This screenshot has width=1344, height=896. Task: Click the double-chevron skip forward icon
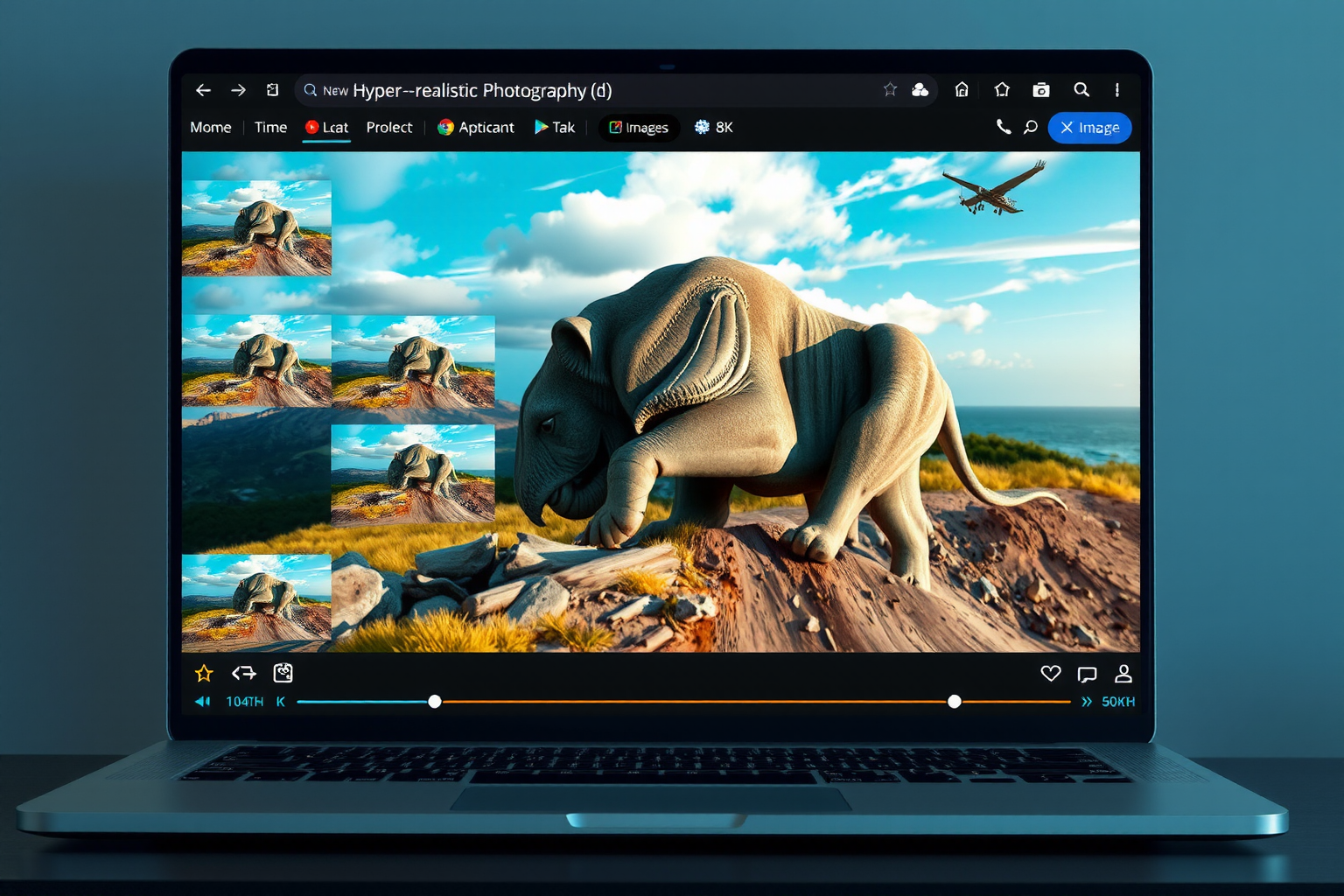1087,702
